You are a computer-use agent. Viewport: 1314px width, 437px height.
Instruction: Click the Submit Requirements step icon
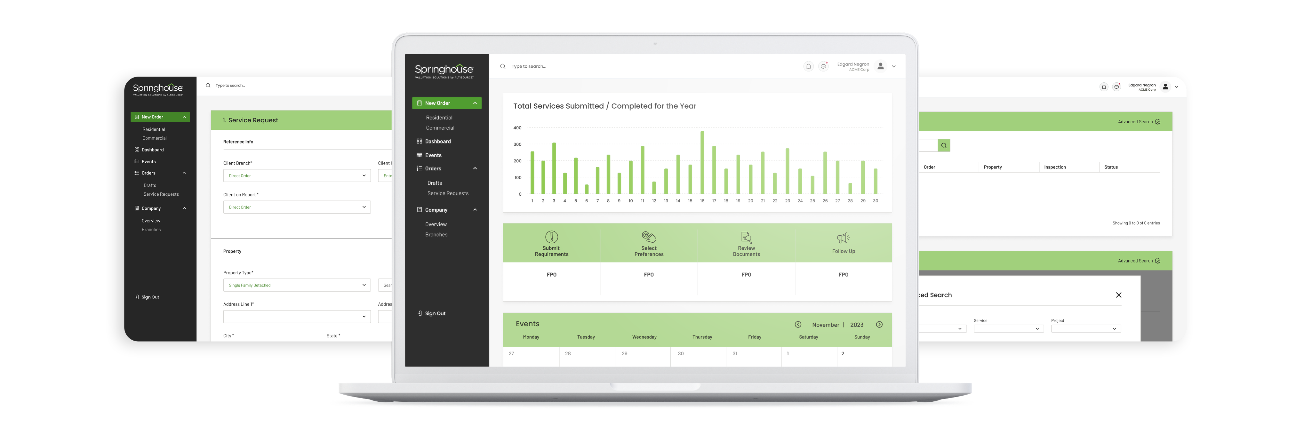tap(551, 237)
